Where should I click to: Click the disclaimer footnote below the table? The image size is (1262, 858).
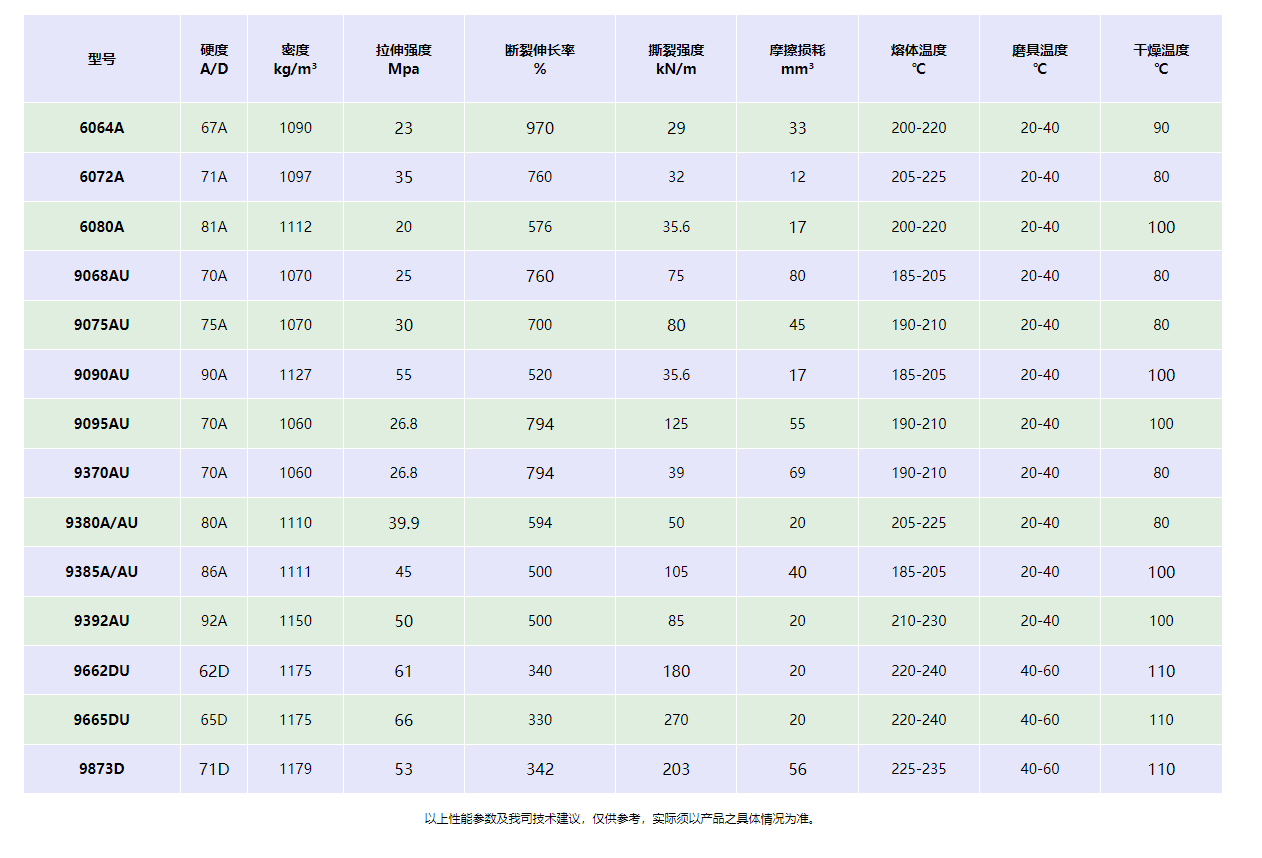[622, 819]
